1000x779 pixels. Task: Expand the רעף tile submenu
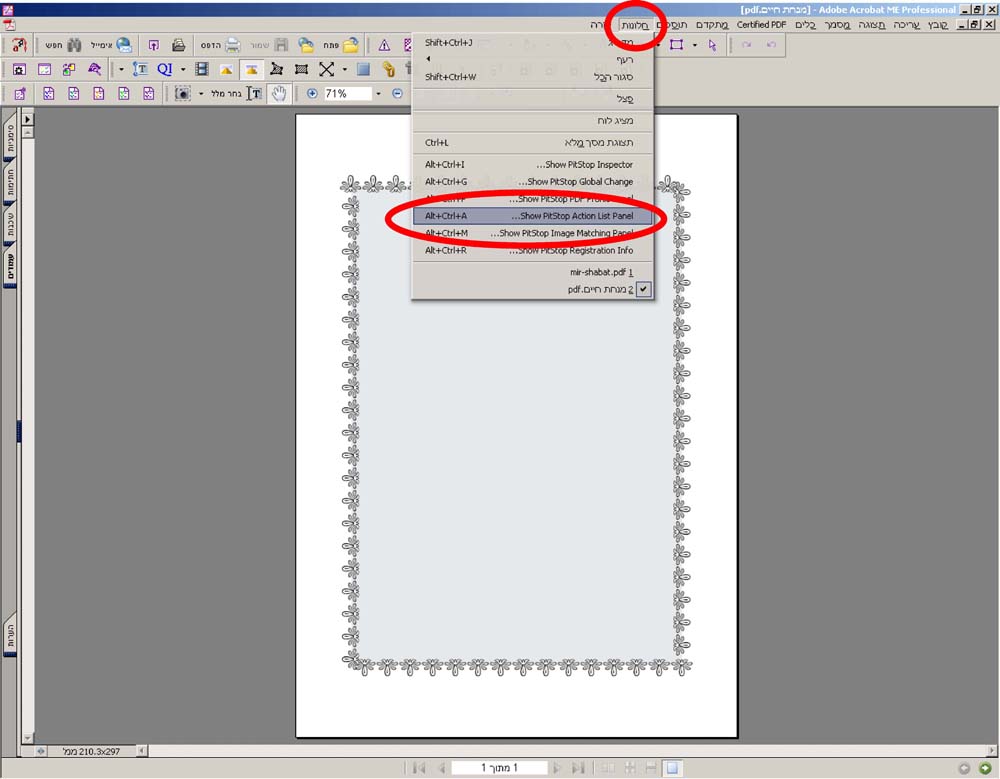(533, 59)
